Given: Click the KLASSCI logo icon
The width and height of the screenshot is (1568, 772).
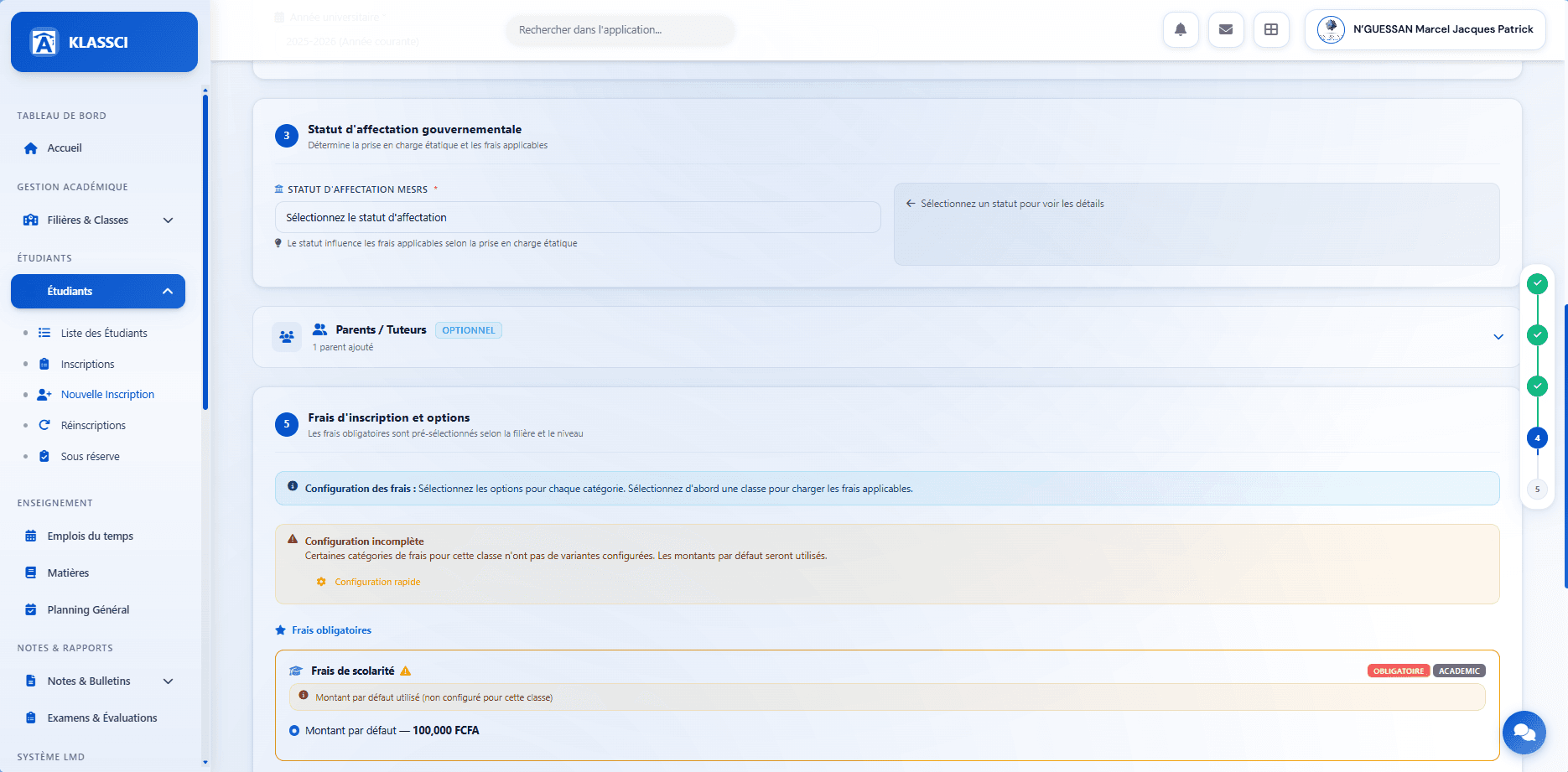Looking at the screenshot, I should click(x=44, y=42).
